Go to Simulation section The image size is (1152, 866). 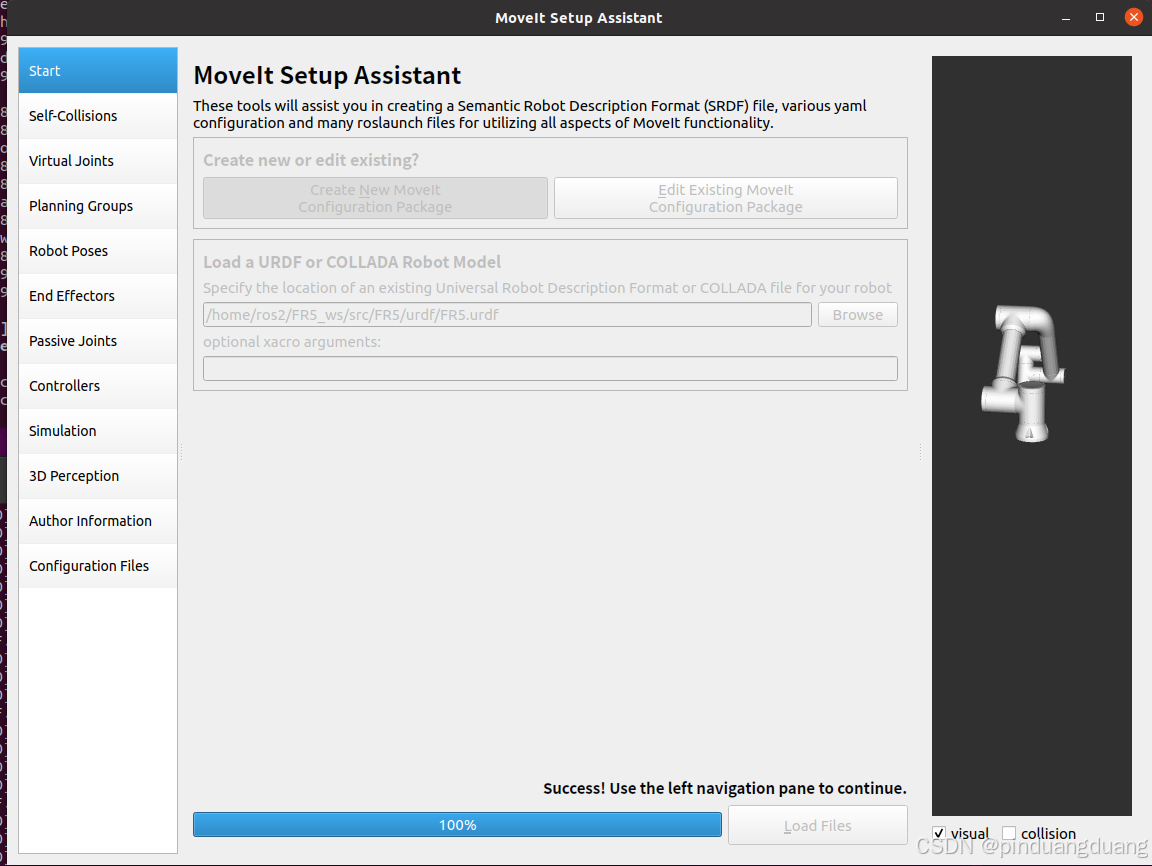pos(98,431)
